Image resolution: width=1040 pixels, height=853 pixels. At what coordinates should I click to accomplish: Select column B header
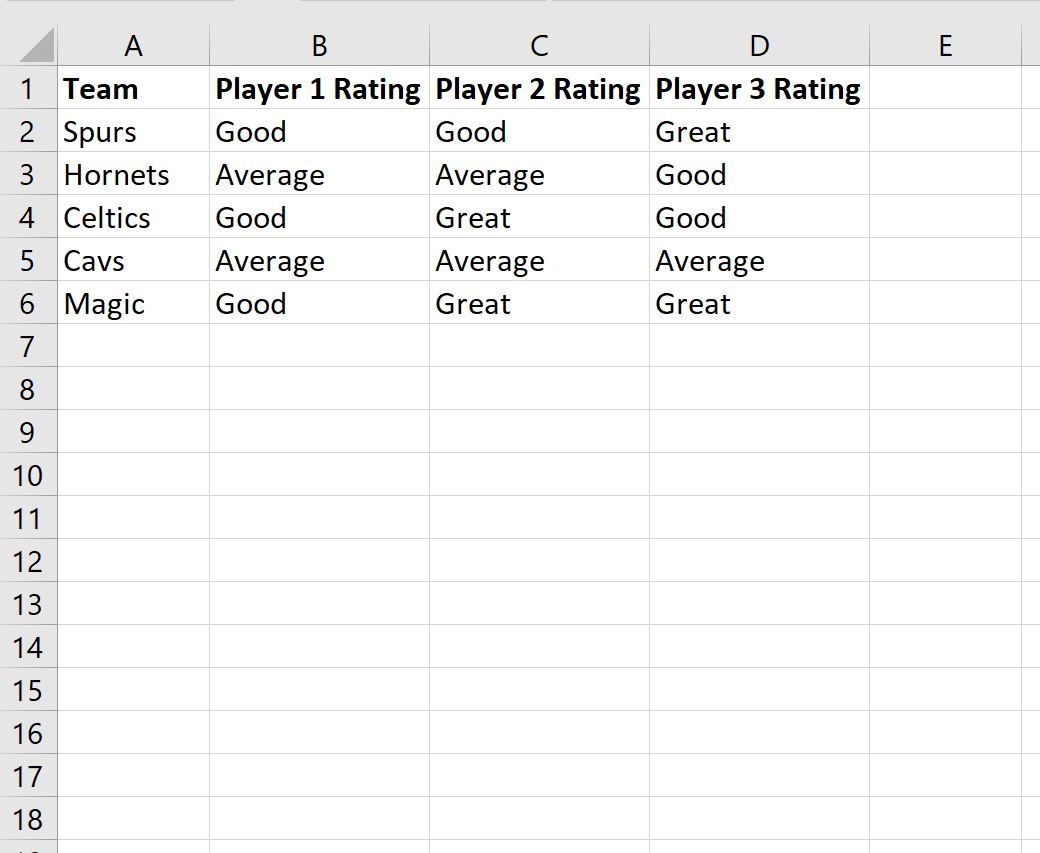319,46
